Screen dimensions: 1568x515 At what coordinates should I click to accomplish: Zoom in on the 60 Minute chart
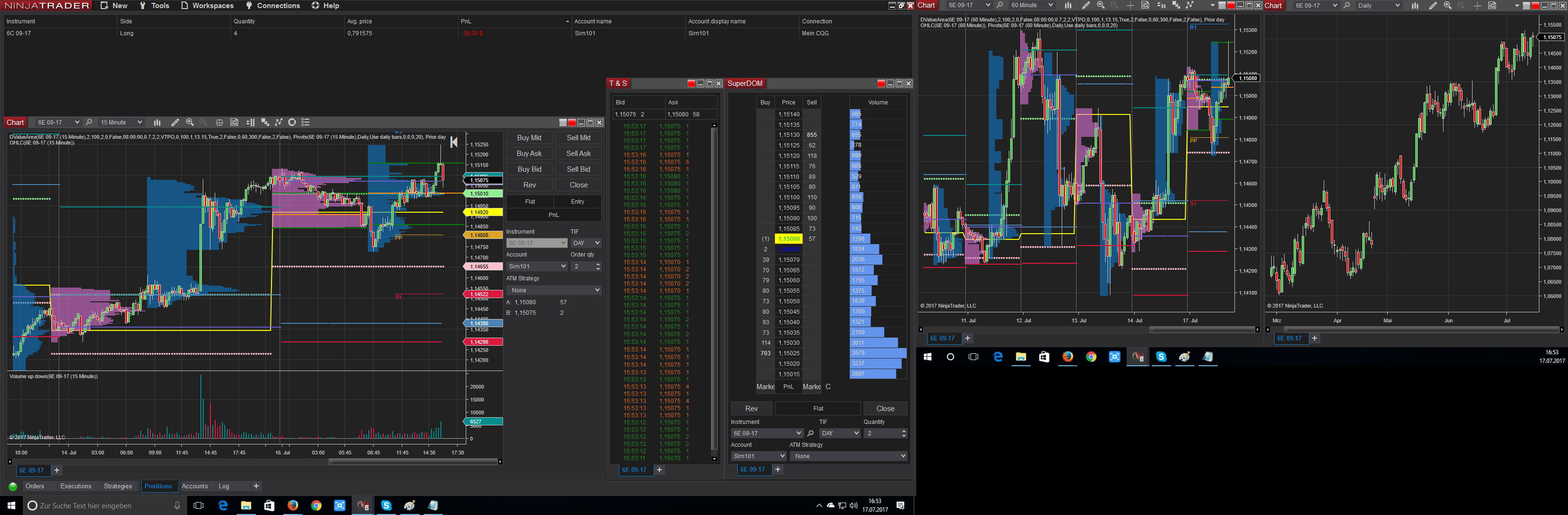pos(1100,5)
